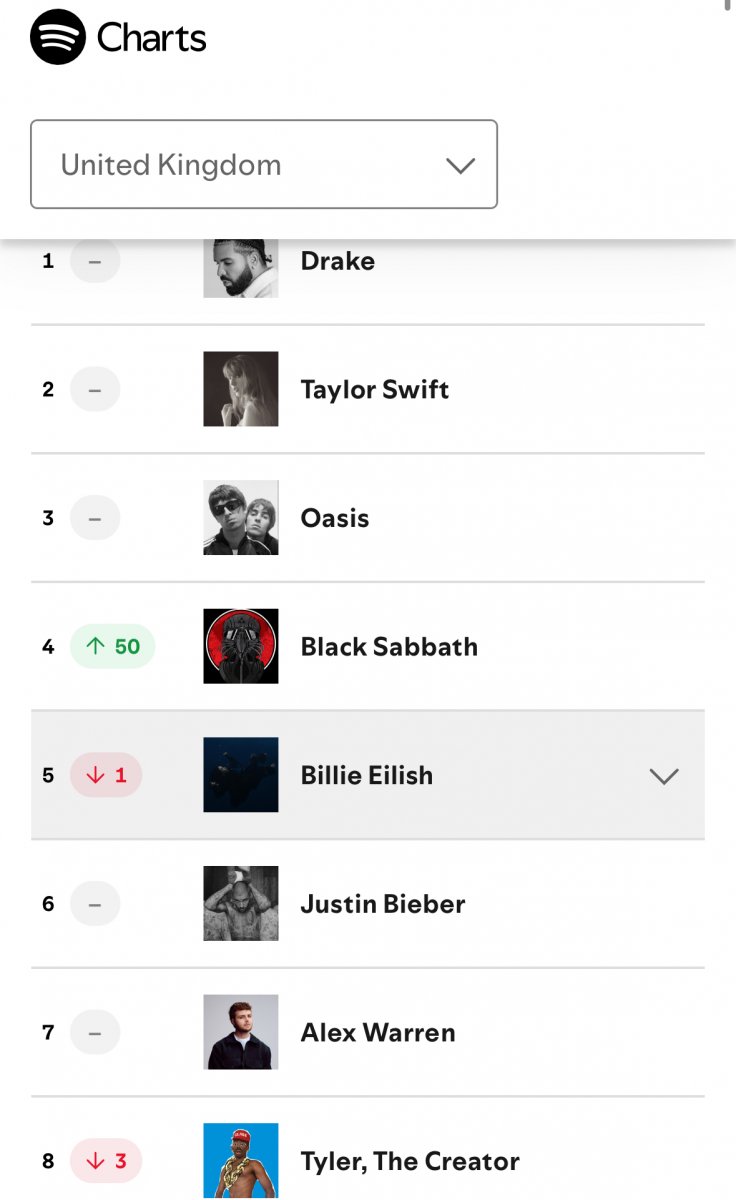This screenshot has height=1200, width=736.
Task: Click the Spotify logo icon
Action: point(58,37)
